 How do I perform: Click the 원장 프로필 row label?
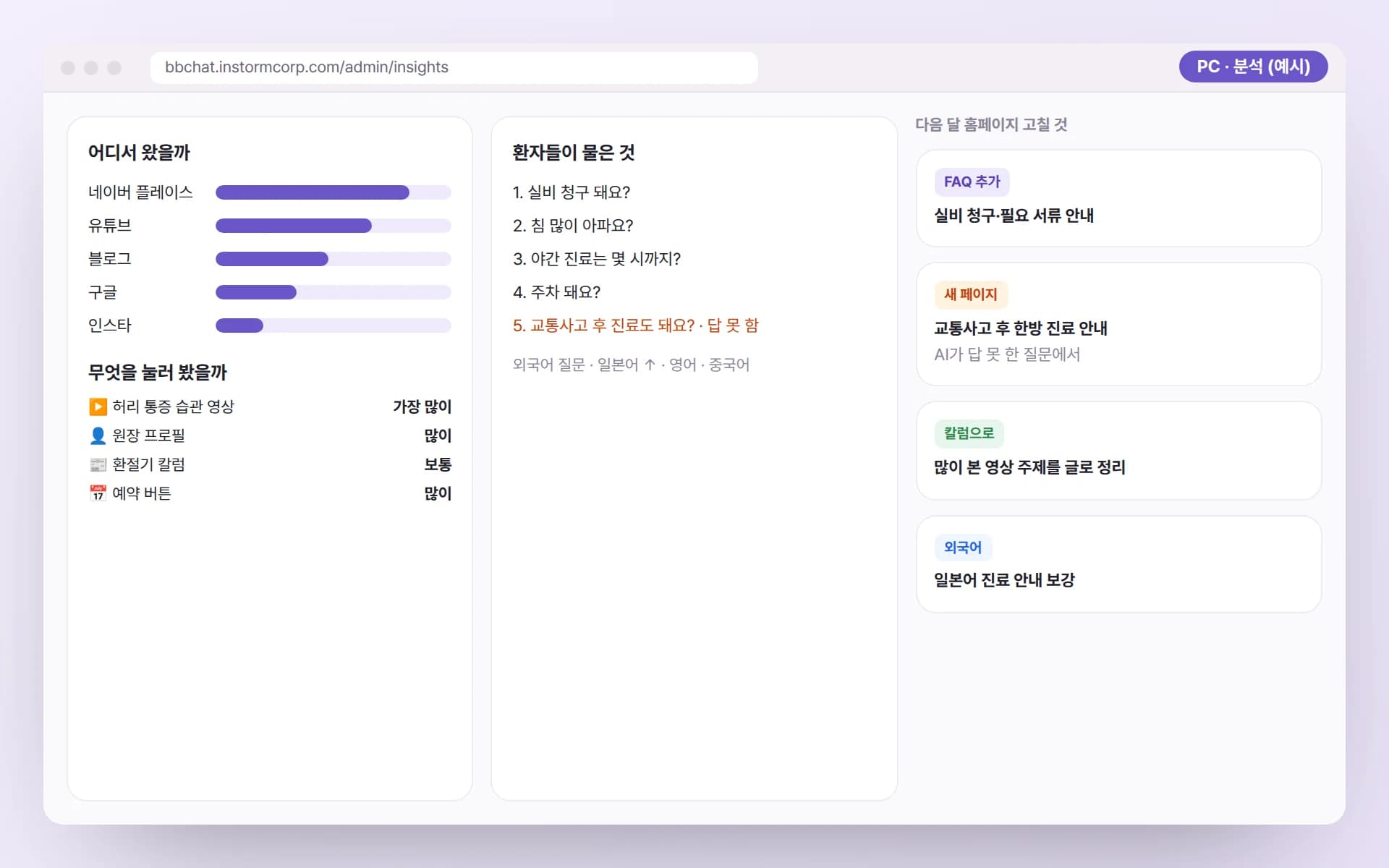click(x=148, y=435)
